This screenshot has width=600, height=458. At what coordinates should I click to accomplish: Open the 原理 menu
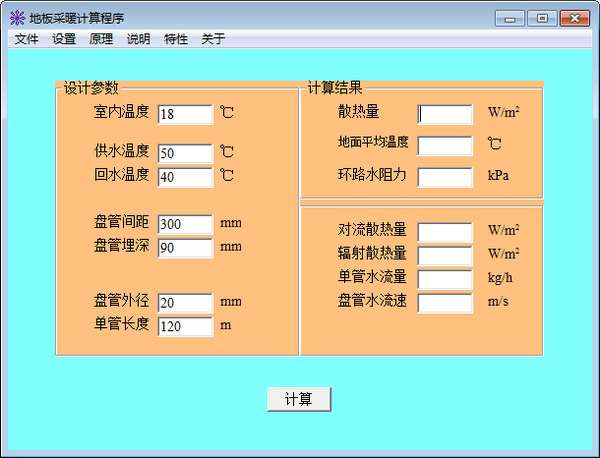click(x=101, y=39)
